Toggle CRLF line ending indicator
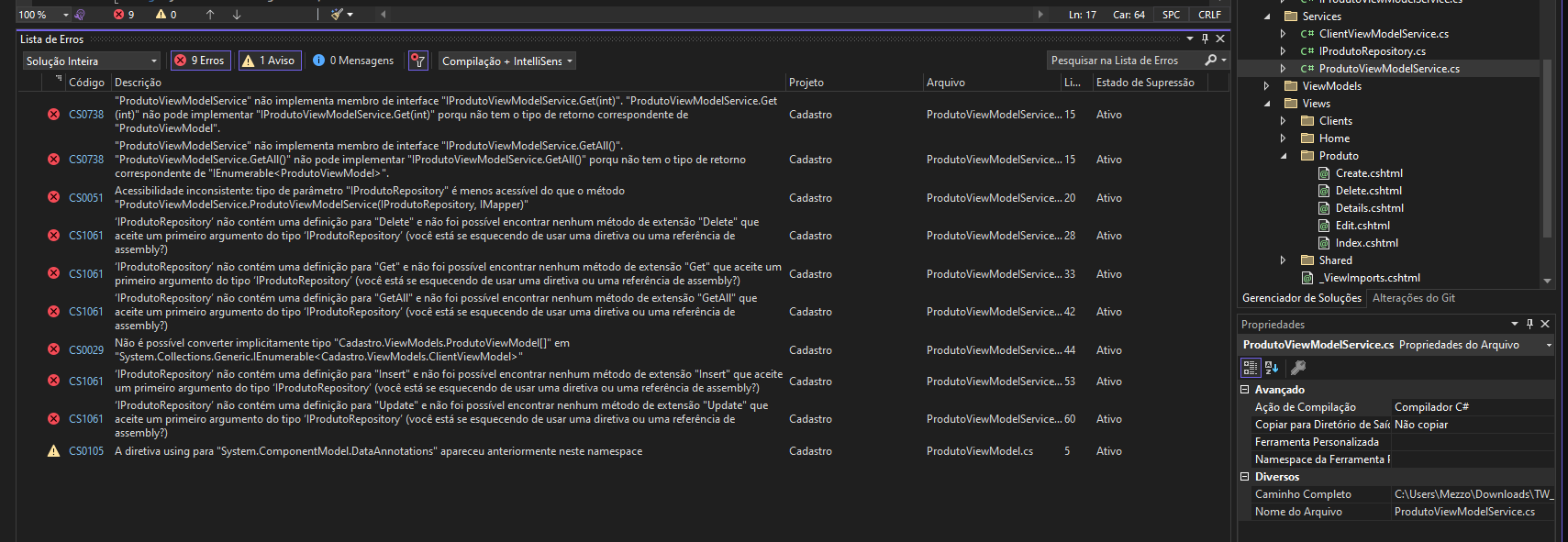This screenshot has height=542, width=1568. pyautogui.click(x=1209, y=14)
